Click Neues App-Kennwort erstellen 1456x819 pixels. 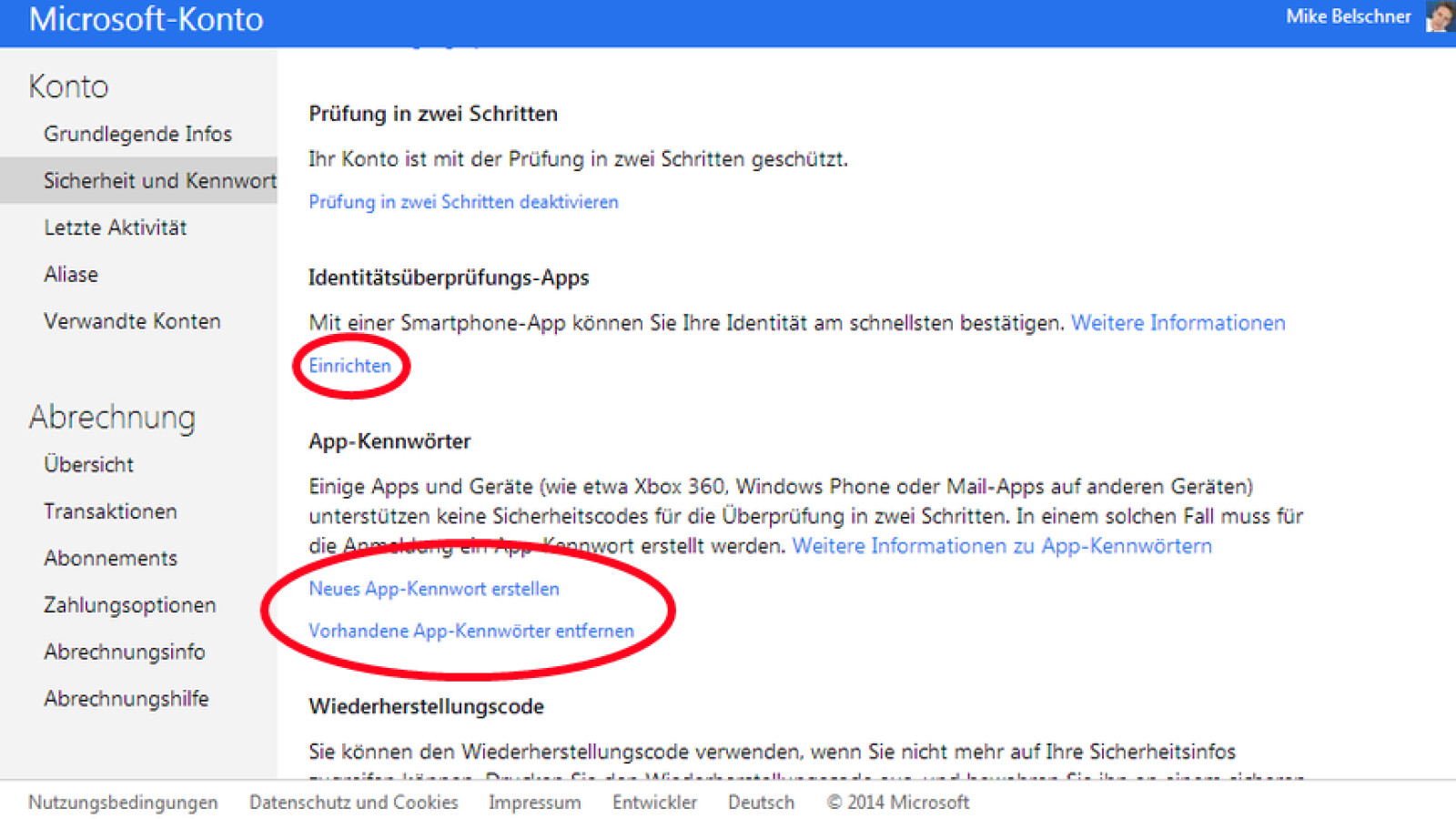click(434, 589)
